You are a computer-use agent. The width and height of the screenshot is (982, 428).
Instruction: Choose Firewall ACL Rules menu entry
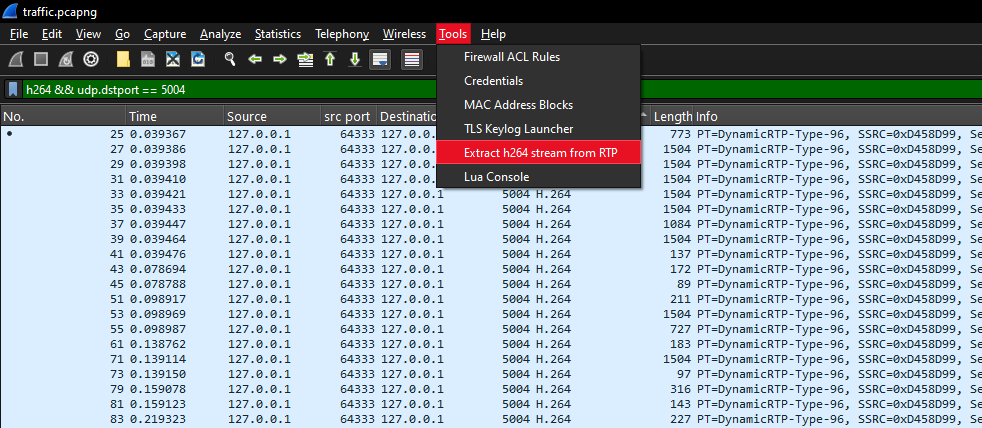tap(511, 57)
